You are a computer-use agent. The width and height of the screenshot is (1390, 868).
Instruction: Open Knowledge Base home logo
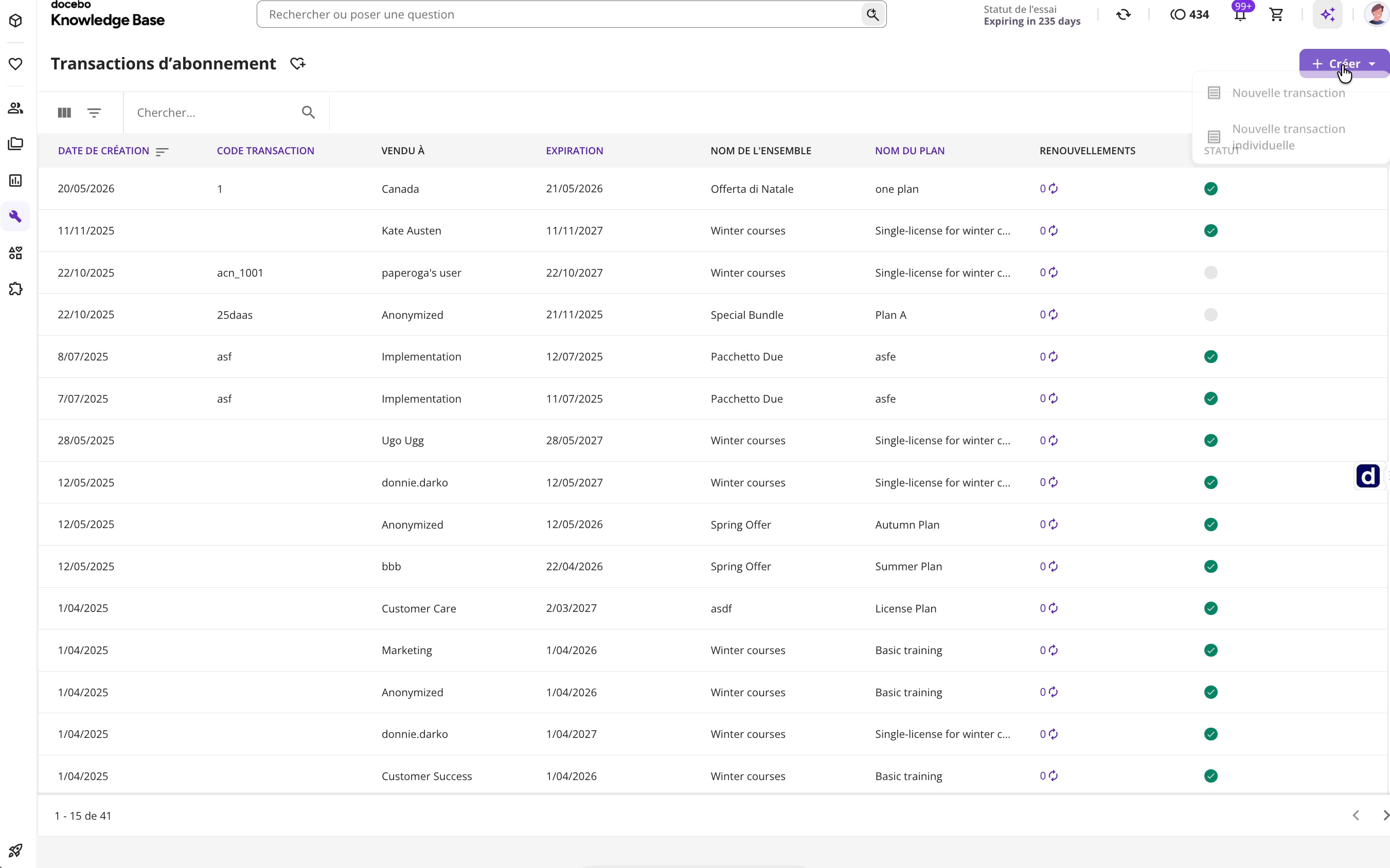(108, 14)
